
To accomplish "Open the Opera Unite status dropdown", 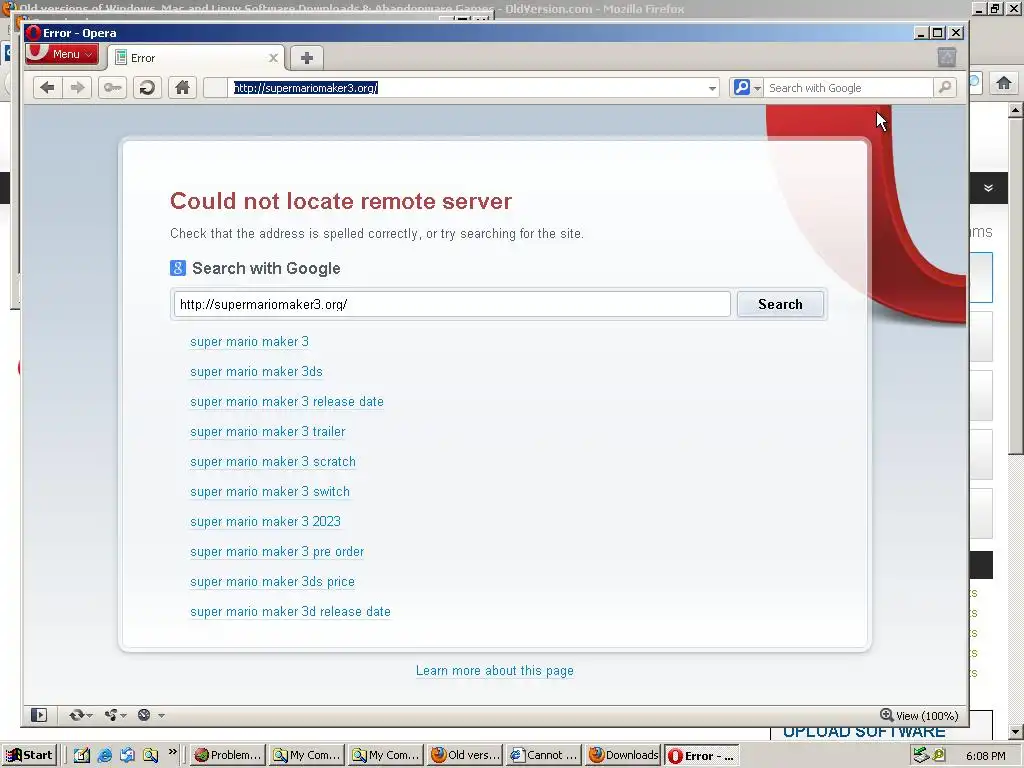I will click(116, 715).
